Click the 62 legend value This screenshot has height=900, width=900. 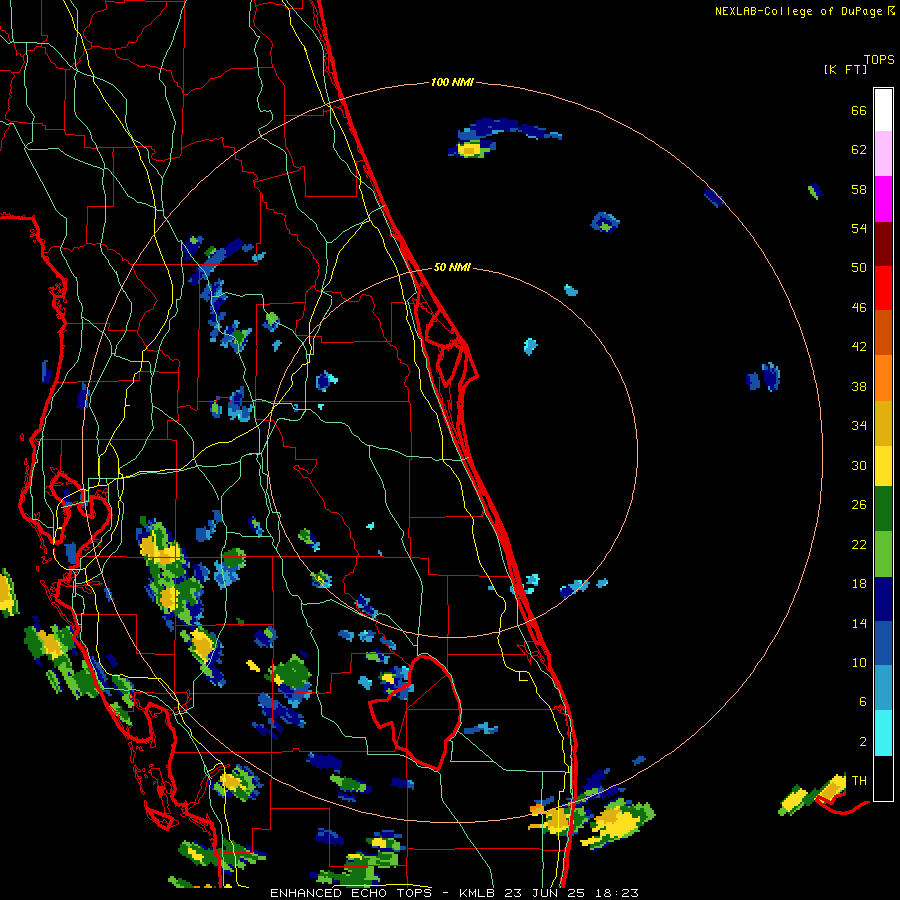click(859, 150)
